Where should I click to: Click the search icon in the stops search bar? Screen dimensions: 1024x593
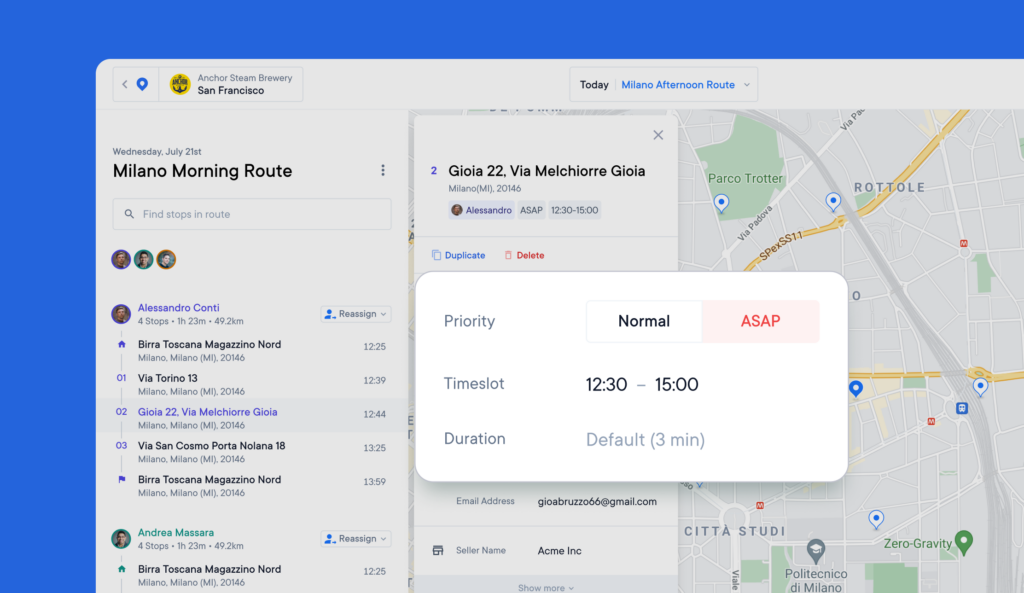point(129,214)
